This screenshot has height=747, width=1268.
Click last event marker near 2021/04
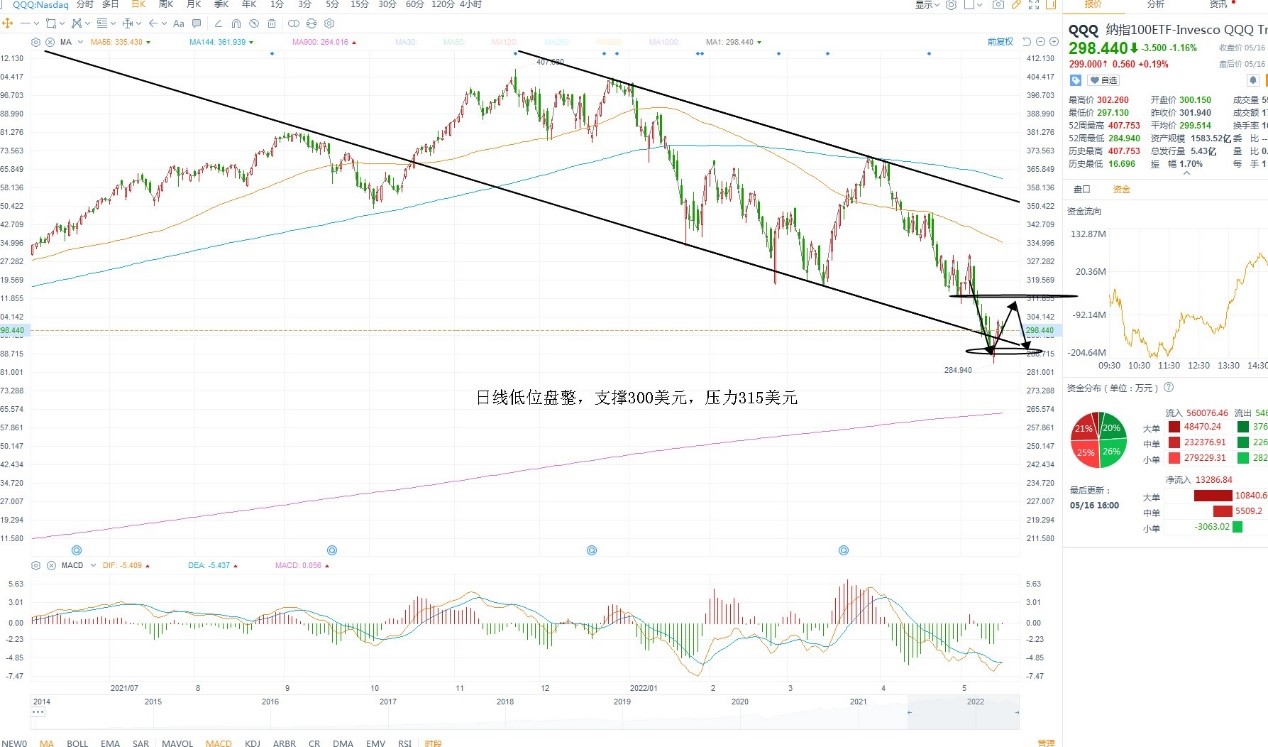click(x=844, y=550)
